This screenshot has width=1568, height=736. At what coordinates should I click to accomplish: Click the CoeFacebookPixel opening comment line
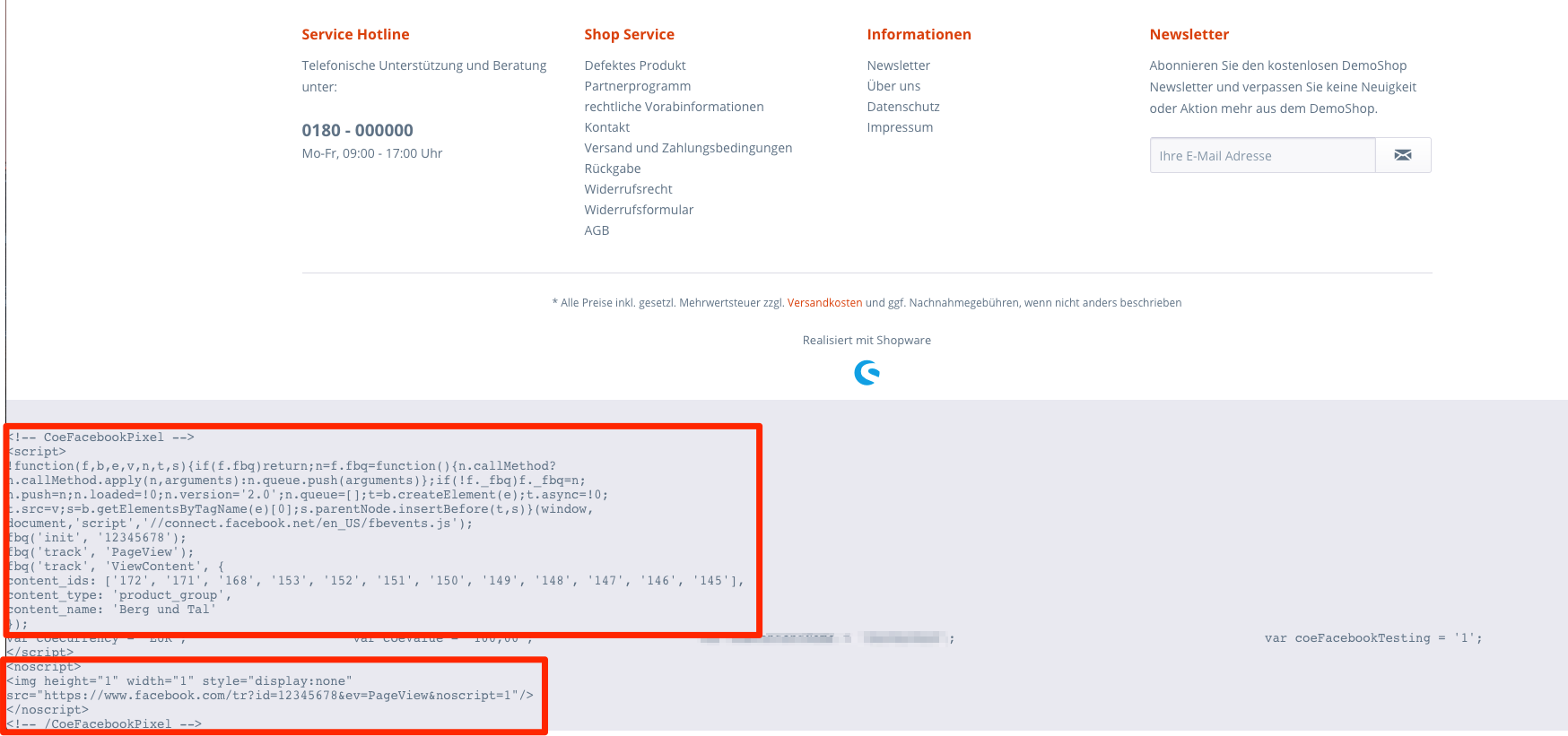pos(101,437)
